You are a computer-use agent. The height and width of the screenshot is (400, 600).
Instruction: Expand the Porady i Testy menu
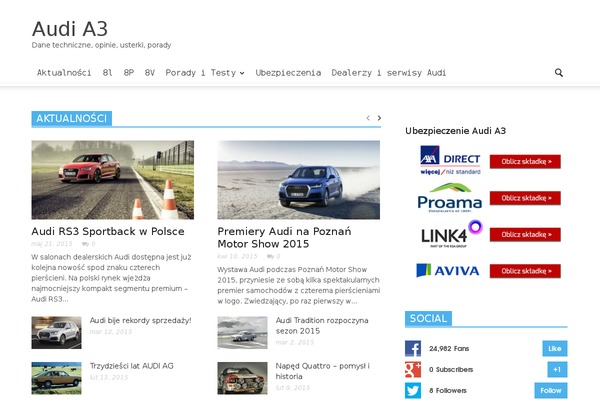(204, 73)
